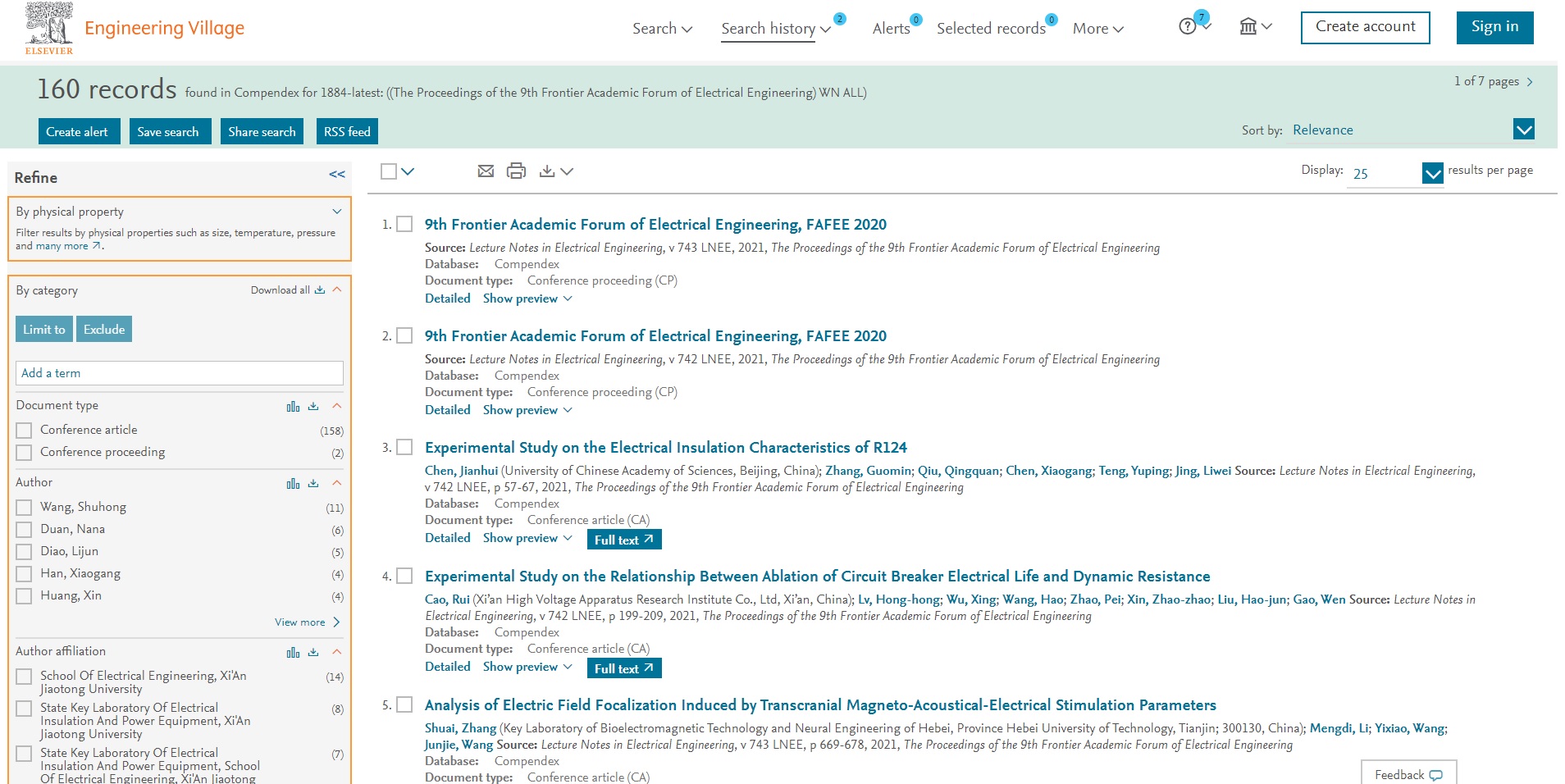Open select-all checkbox dropdown arrow

(x=408, y=171)
